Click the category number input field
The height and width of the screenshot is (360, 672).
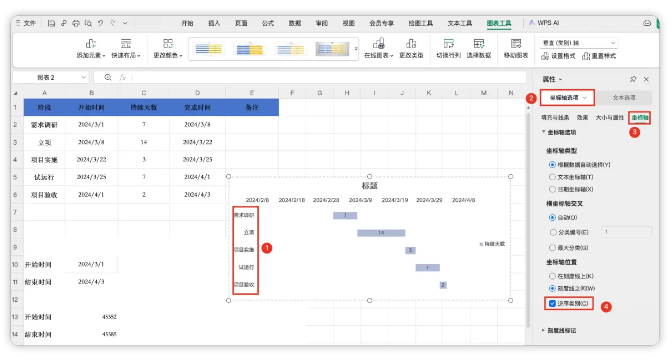click(x=626, y=232)
